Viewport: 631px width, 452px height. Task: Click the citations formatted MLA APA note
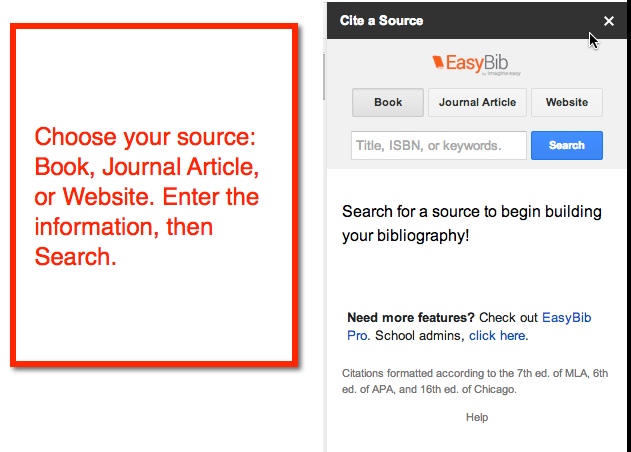(475, 381)
